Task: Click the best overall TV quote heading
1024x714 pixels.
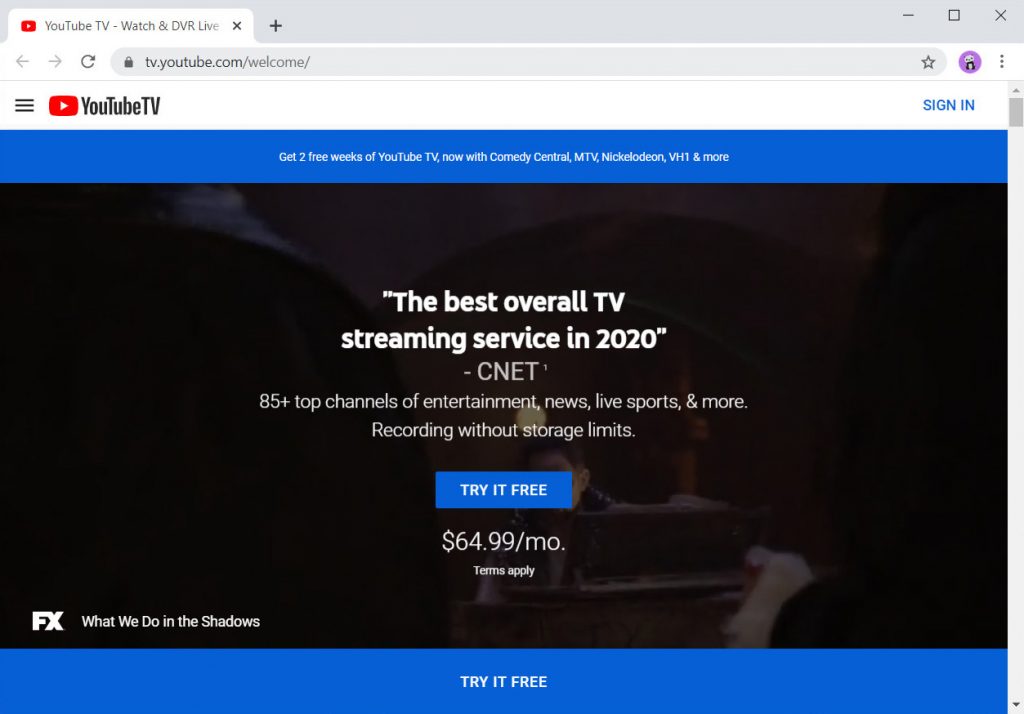Action: coord(504,320)
